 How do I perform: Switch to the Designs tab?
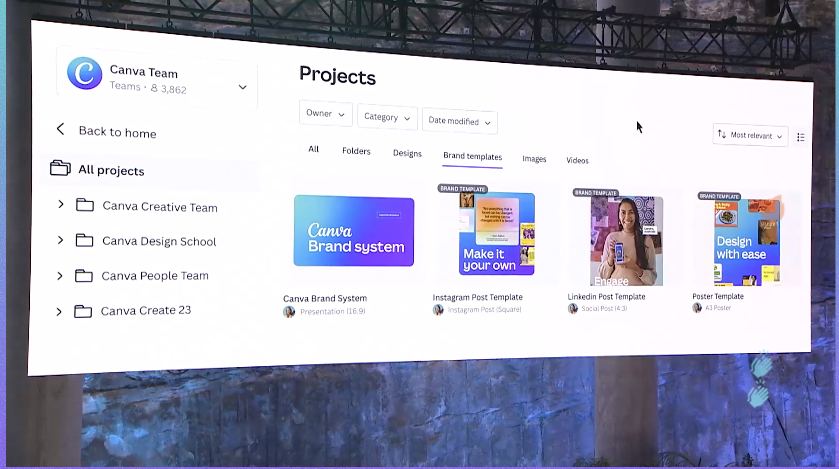(407, 153)
